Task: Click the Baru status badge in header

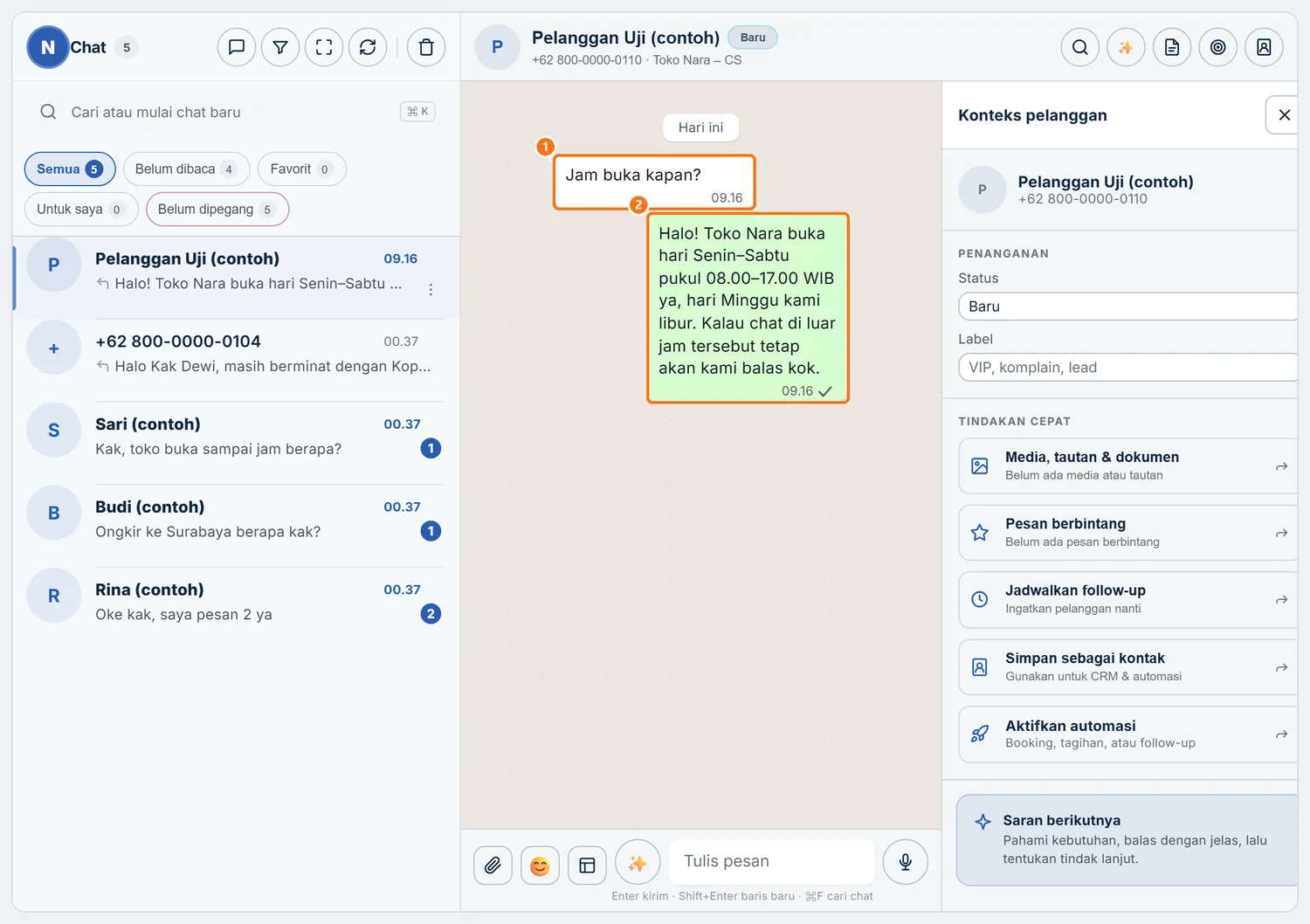Action: pyautogui.click(x=753, y=38)
